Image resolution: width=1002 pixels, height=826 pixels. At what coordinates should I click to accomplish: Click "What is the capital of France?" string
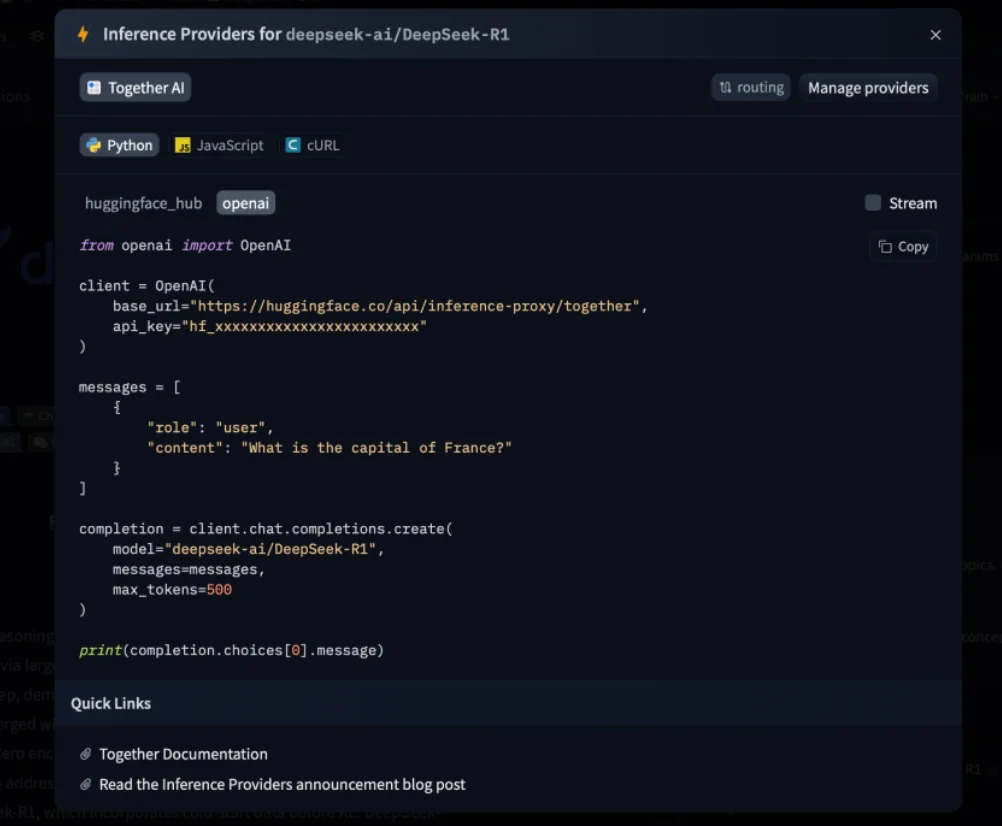pyautogui.click(x=376, y=448)
